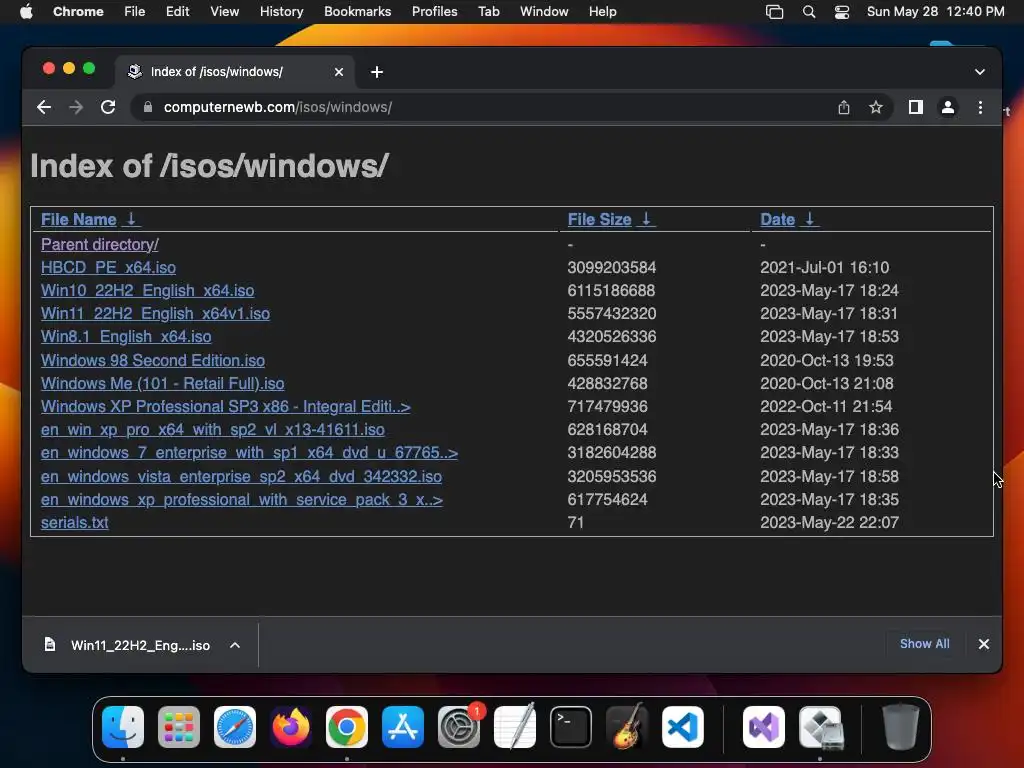The image size is (1024, 768).
Task: Click the screen mirroring menu bar icon
Action: (x=775, y=12)
